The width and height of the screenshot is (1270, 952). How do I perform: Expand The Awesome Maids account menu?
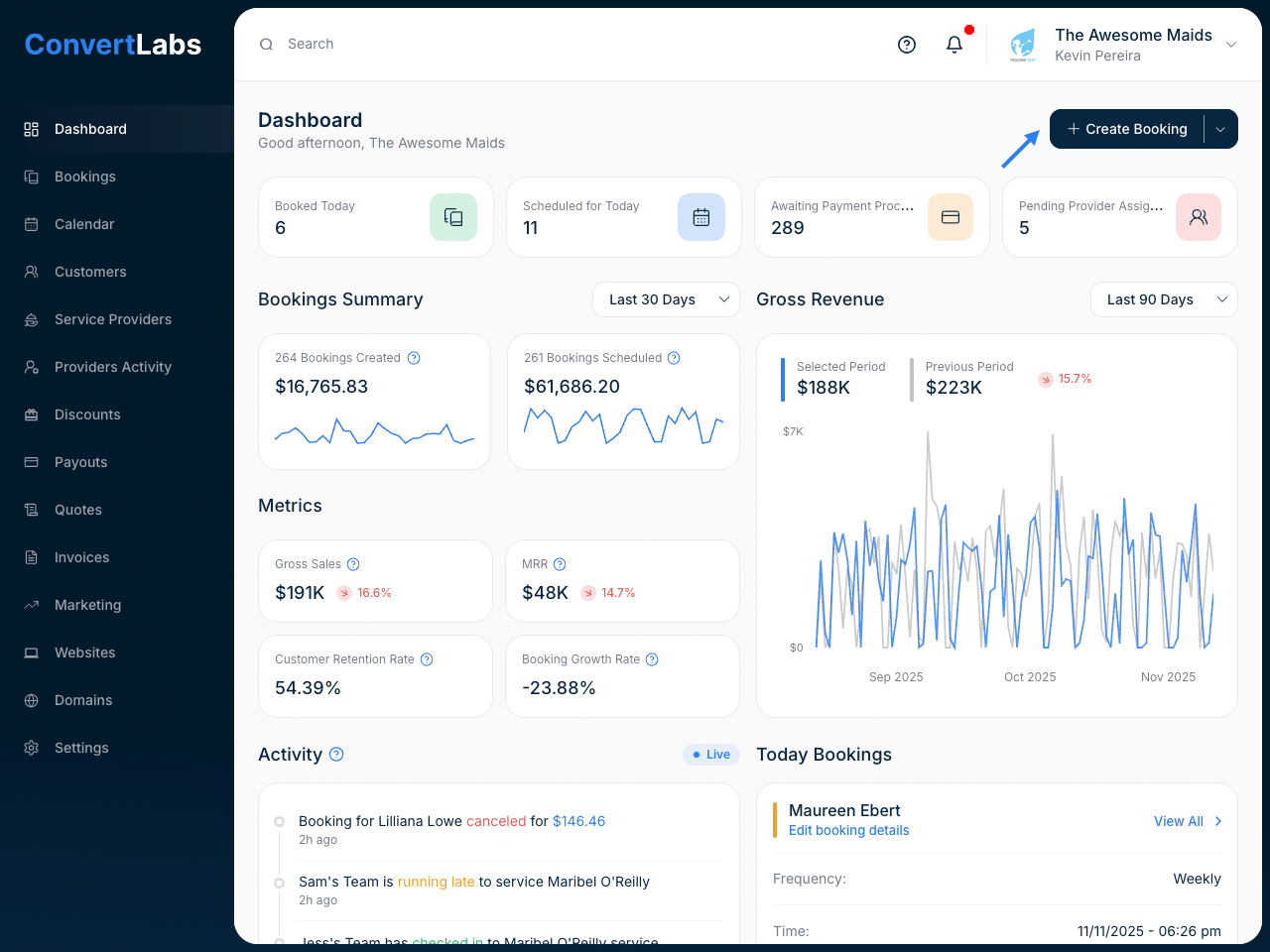tap(1231, 45)
